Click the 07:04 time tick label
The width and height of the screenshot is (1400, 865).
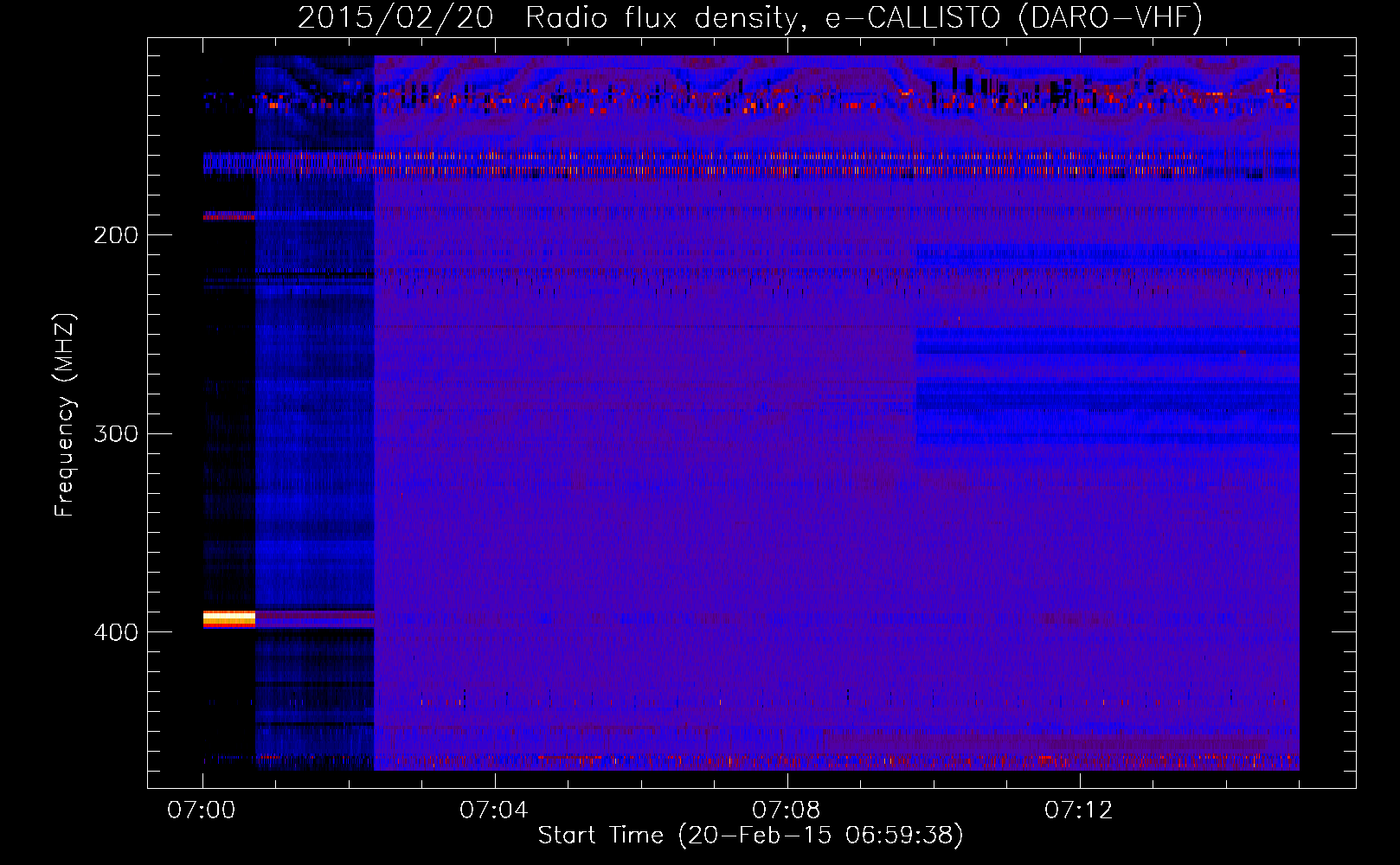[494, 811]
